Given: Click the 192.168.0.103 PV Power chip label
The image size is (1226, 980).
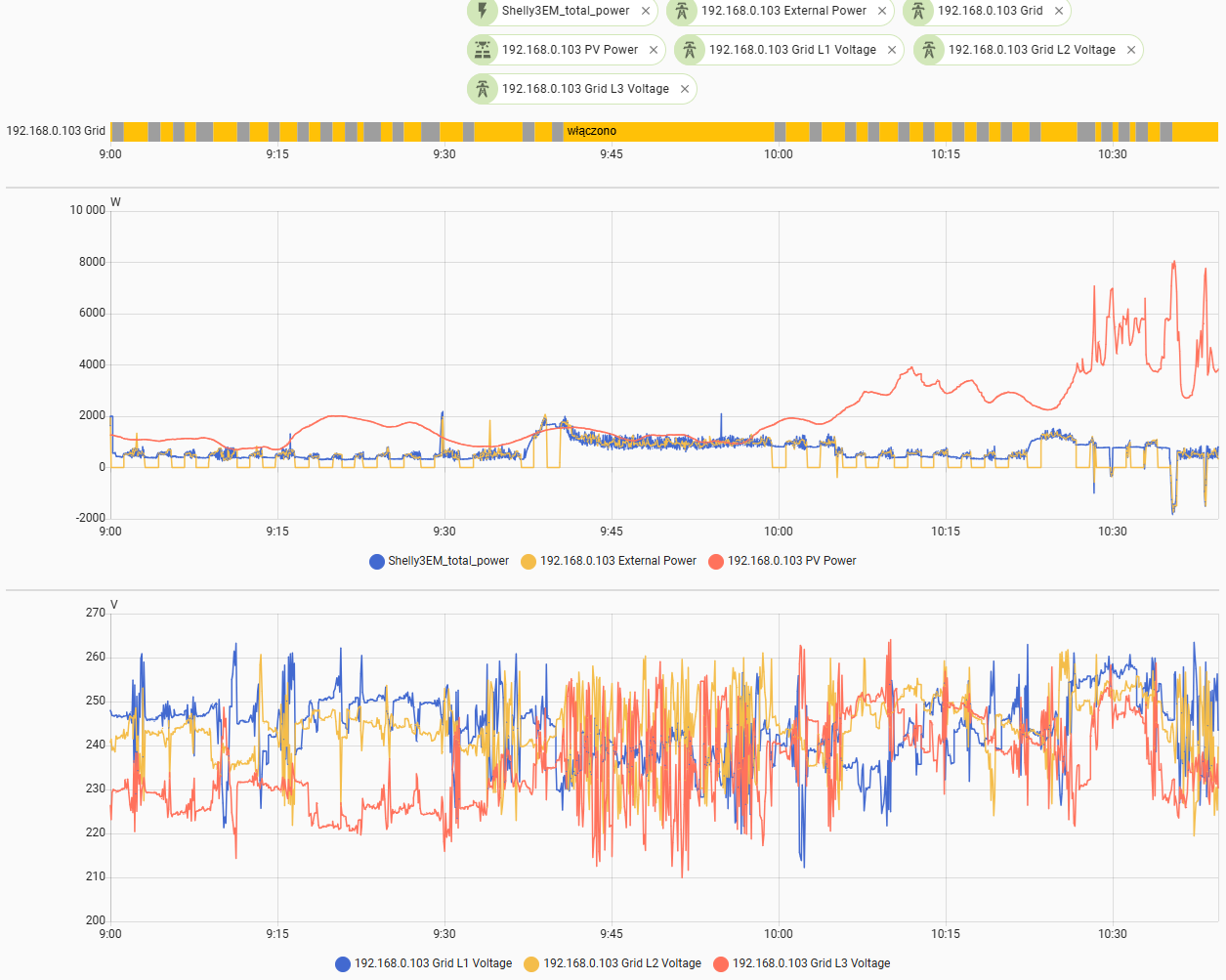Looking at the screenshot, I should point(570,50).
